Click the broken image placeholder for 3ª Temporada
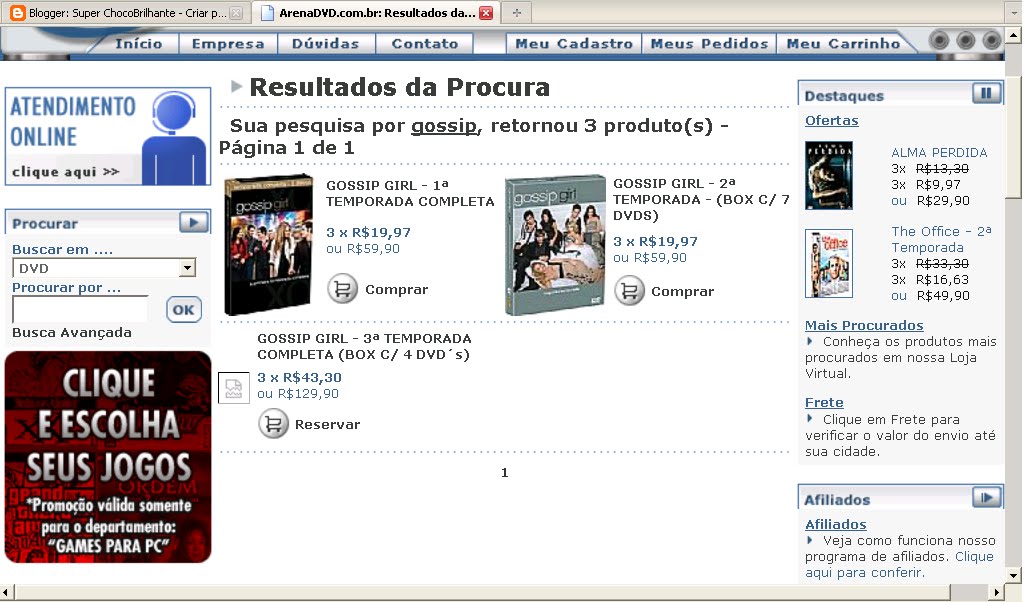 [x=234, y=388]
